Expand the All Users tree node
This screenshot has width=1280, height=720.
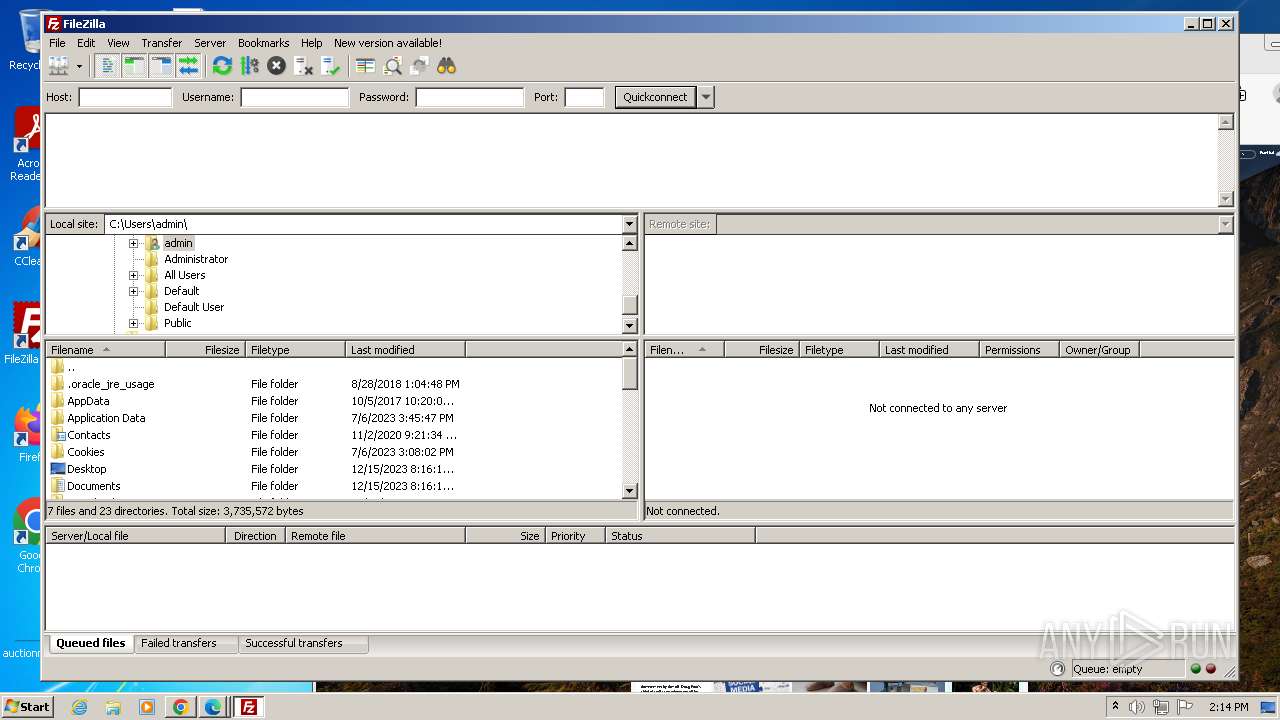[x=133, y=275]
